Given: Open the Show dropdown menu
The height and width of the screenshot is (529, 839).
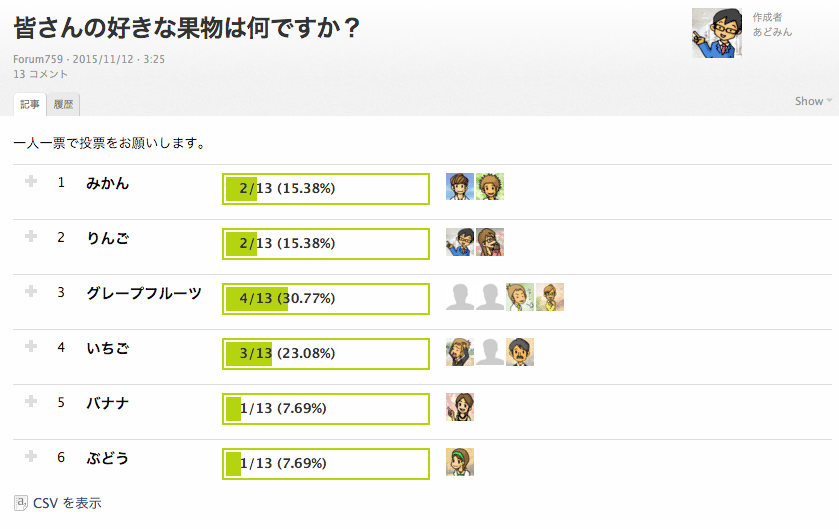Looking at the screenshot, I should [x=812, y=101].
